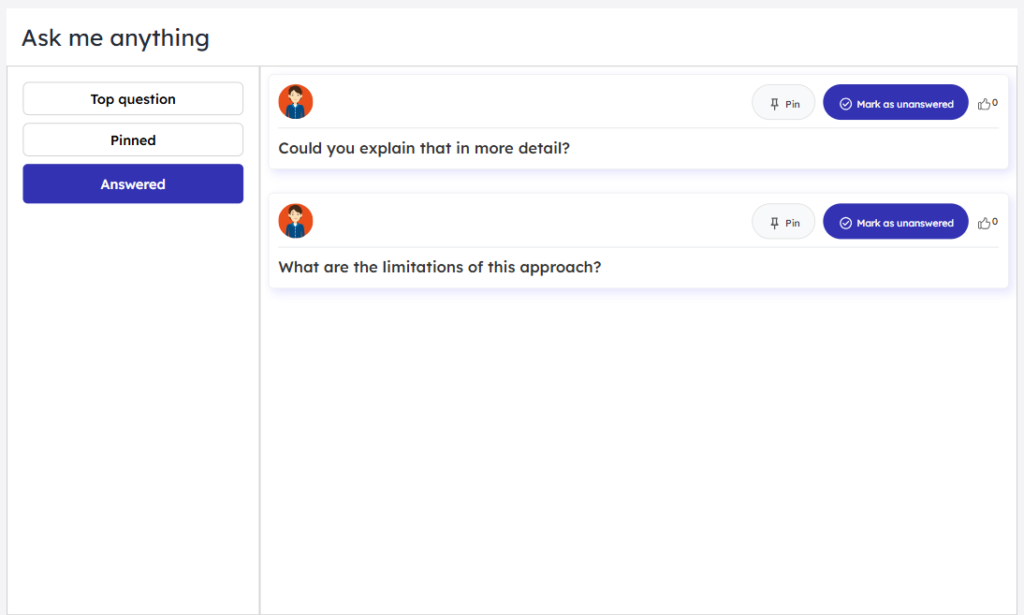Image resolution: width=1024 pixels, height=615 pixels.
Task: Mark the limitations question as unanswered
Action: click(x=895, y=222)
